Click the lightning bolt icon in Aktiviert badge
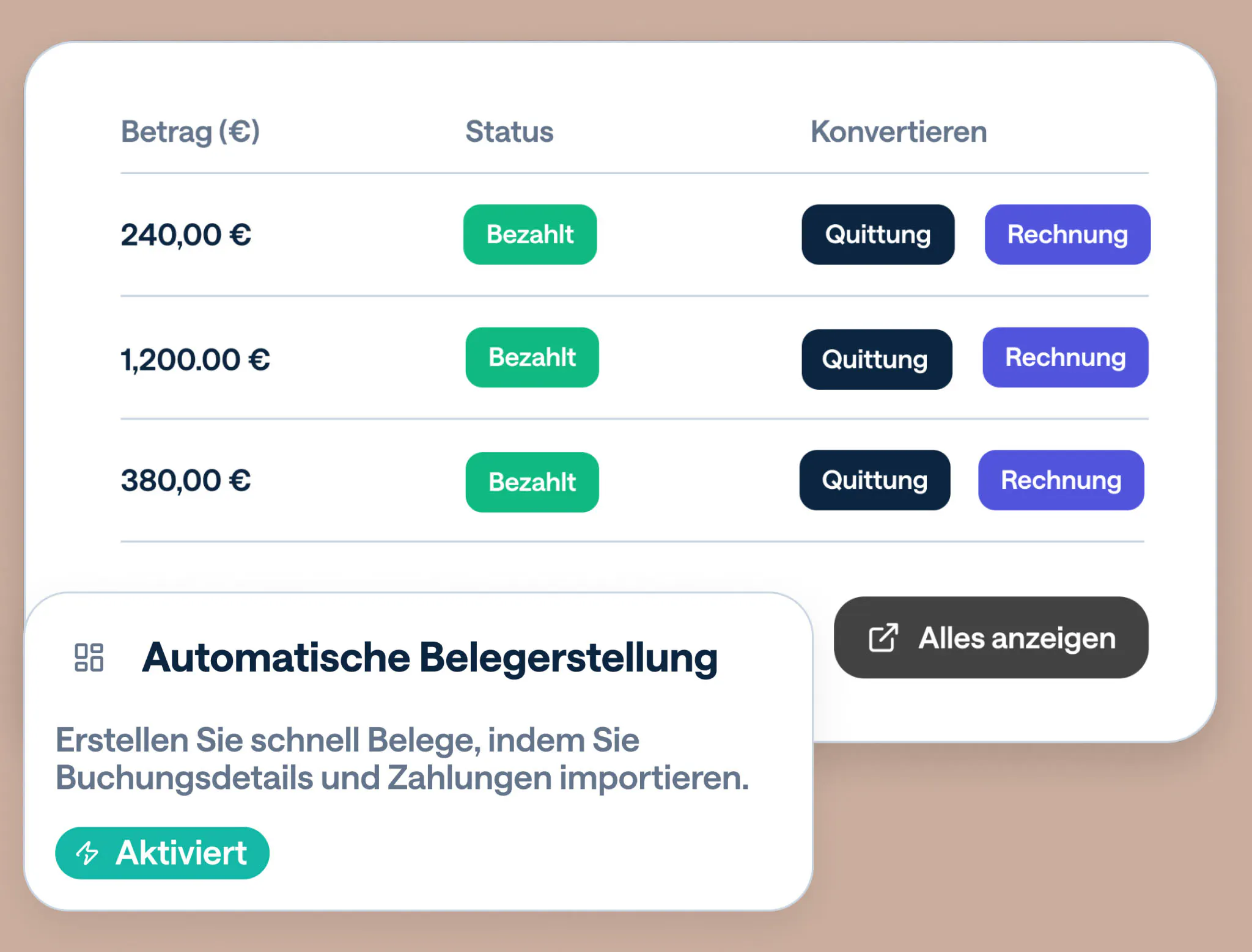1252x952 pixels. click(x=87, y=853)
